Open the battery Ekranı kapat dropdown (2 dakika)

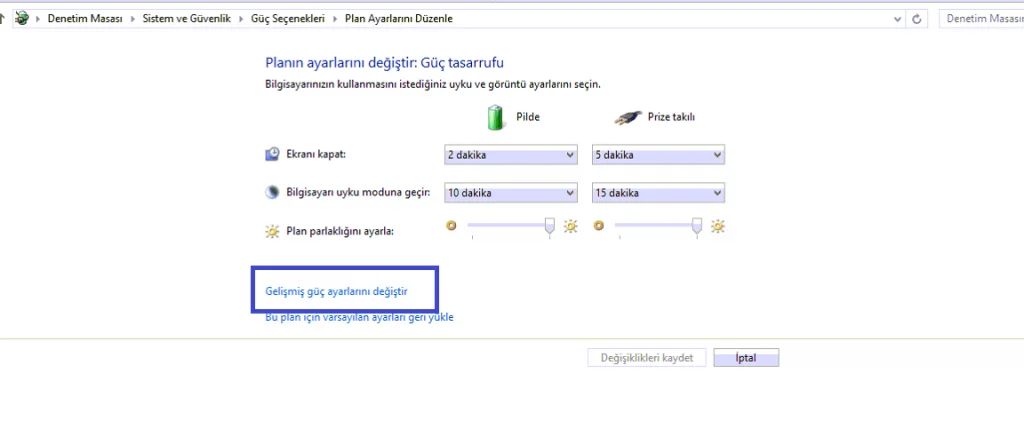[x=510, y=155]
